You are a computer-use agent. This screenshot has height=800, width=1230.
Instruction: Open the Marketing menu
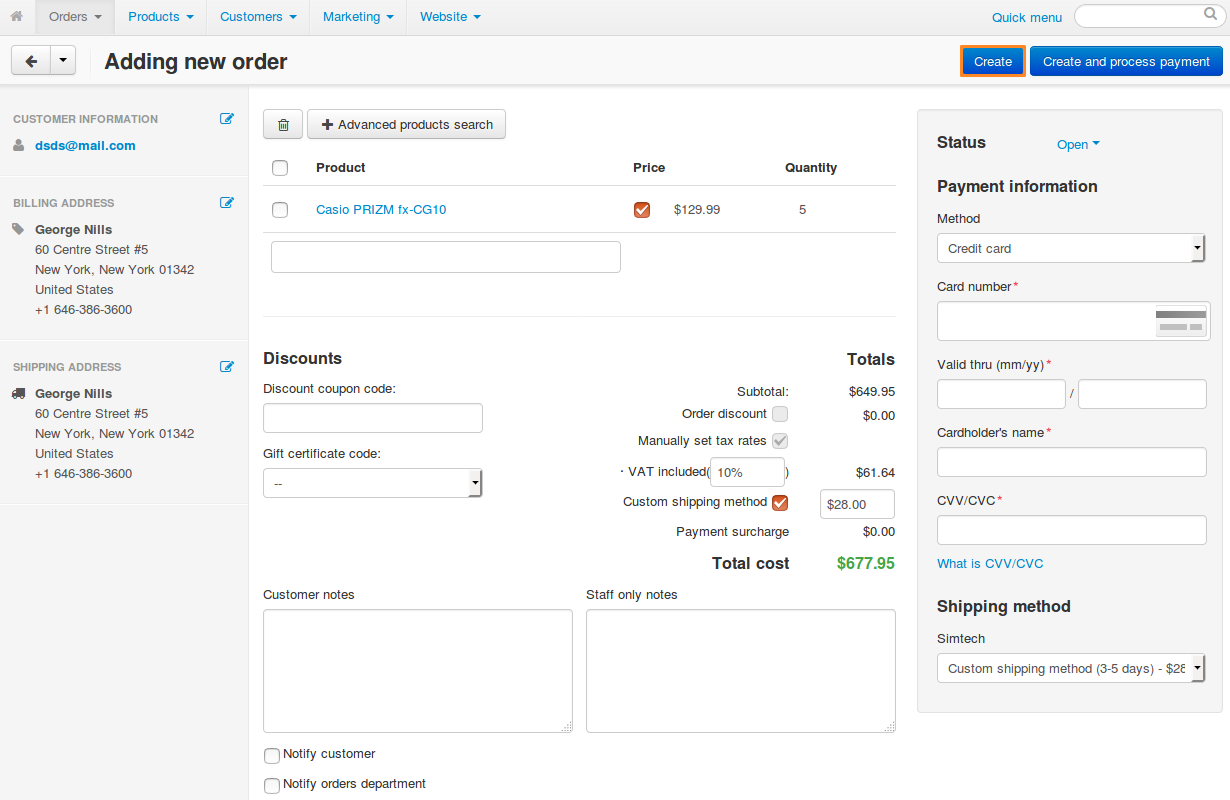tap(358, 17)
